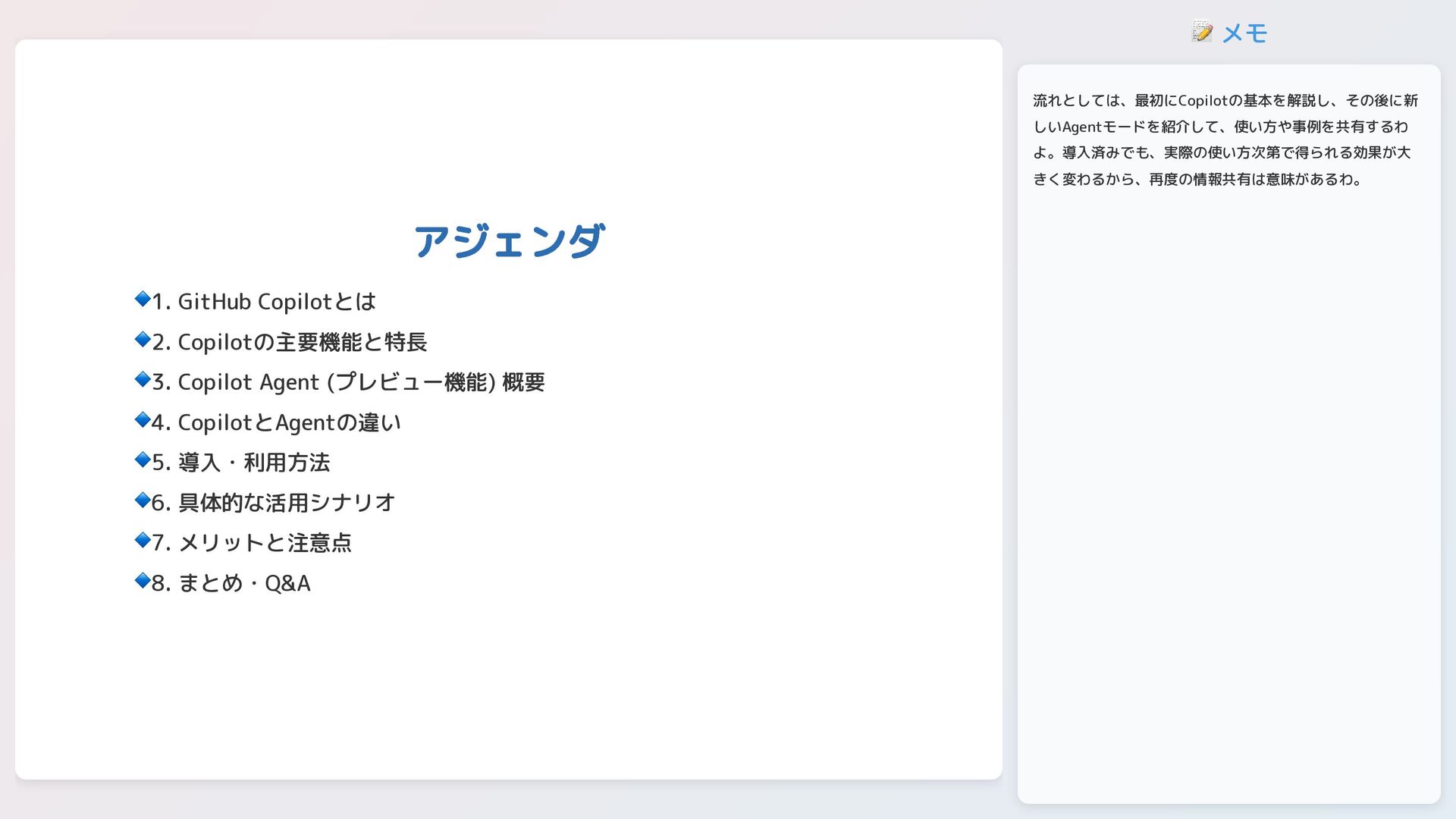Click the memo notepad emoji icon
The image size is (1456, 819).
click(1202, 32)
